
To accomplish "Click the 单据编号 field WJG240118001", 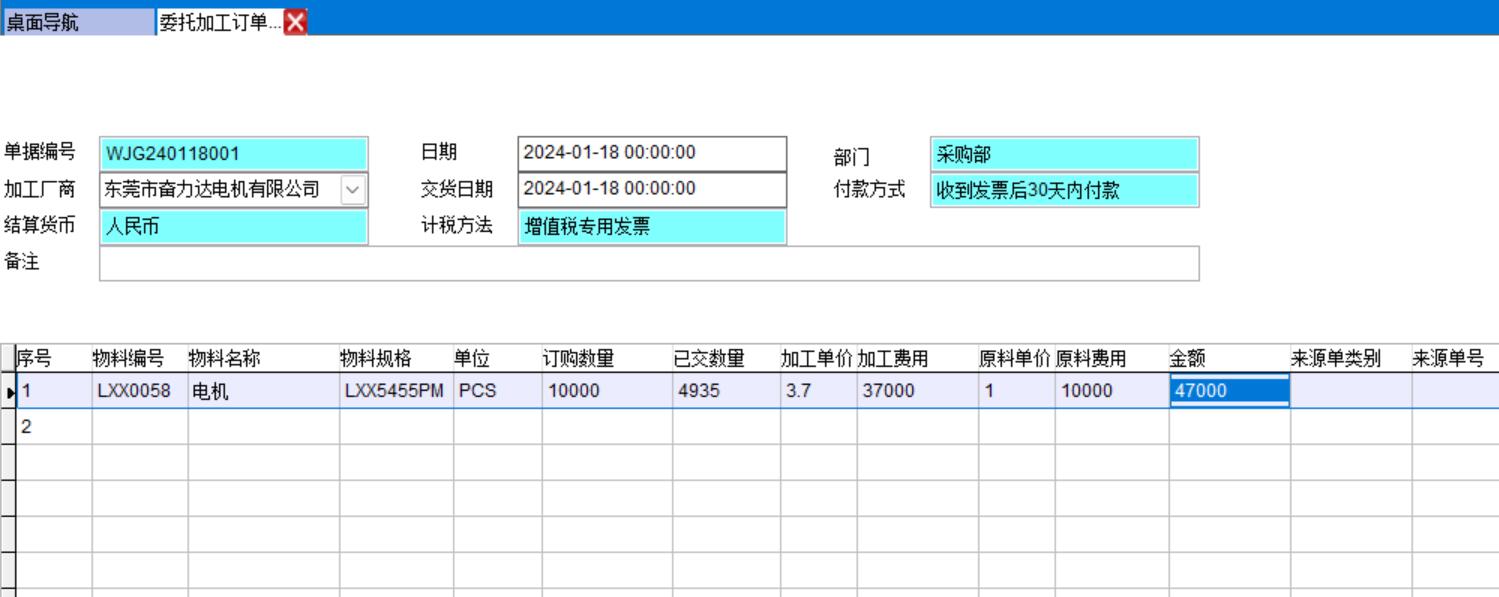I will coord(234,154).
